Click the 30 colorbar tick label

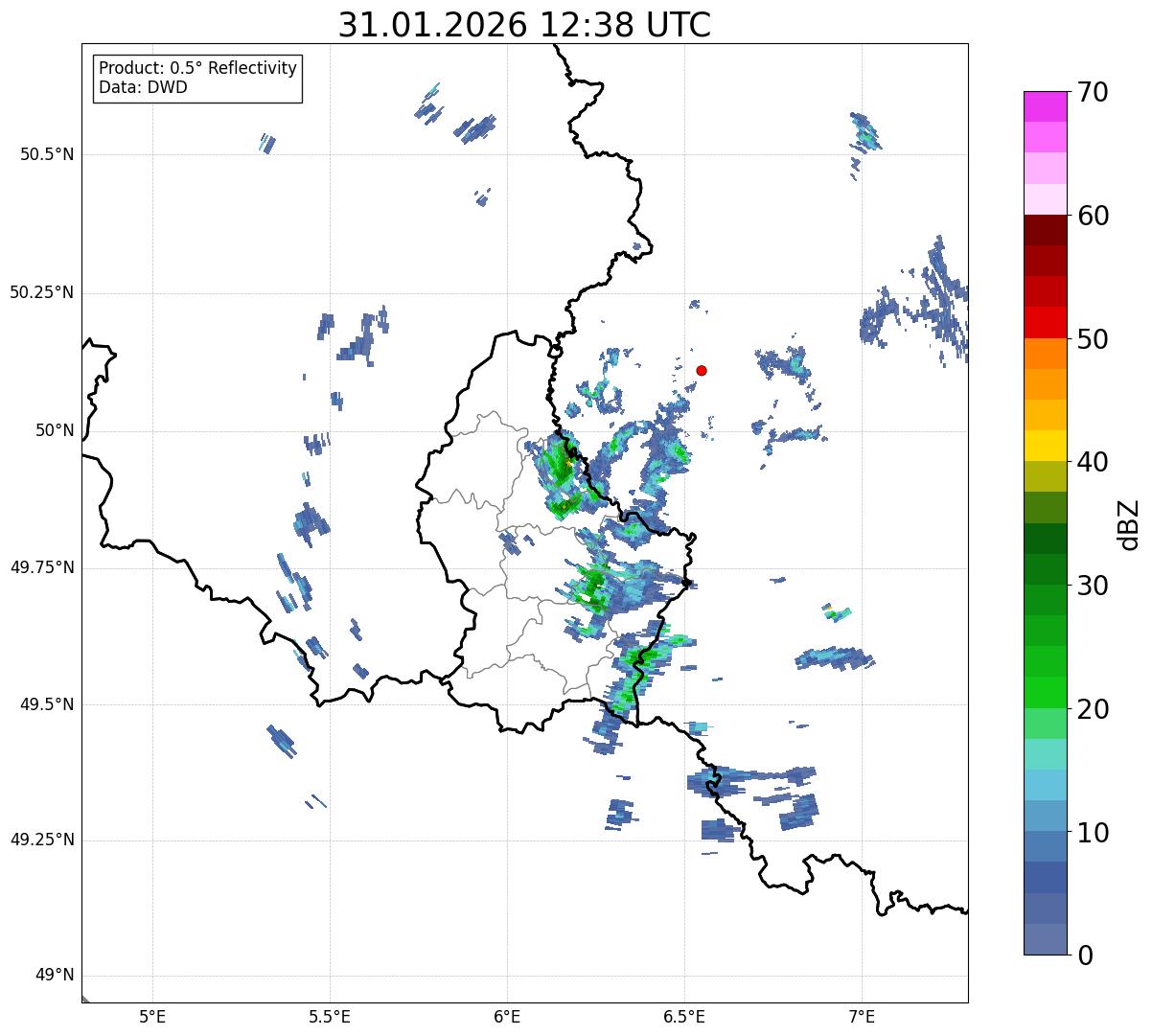(x=1093, y=586)
